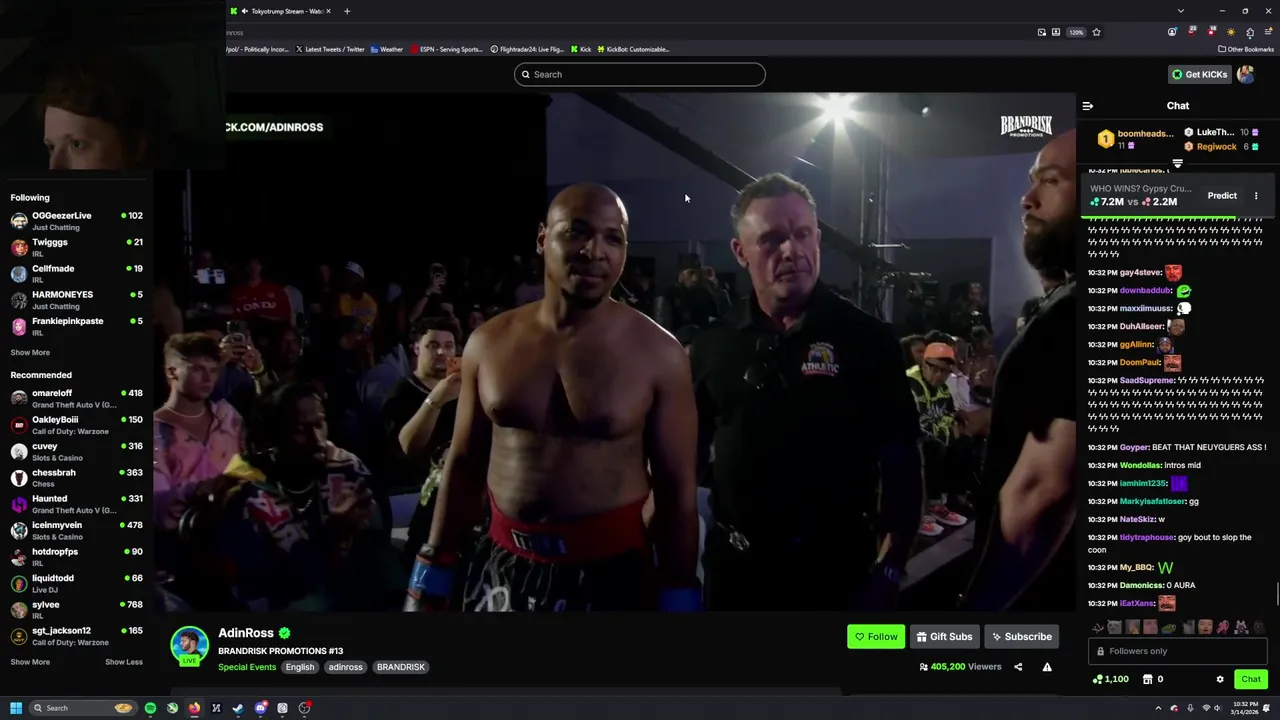Viewport: 1280px width, 720px height.
Task: Open the prediction three-dot options menu
Action: tap(1256, 196)
